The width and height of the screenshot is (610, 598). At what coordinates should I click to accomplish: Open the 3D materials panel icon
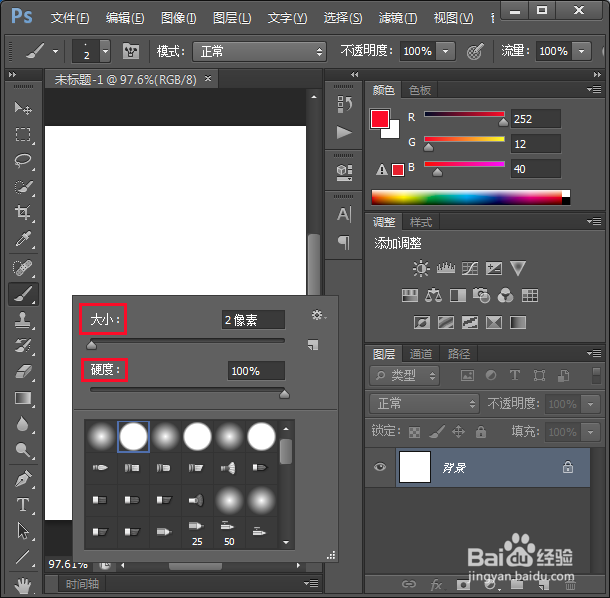coord(344,172)
